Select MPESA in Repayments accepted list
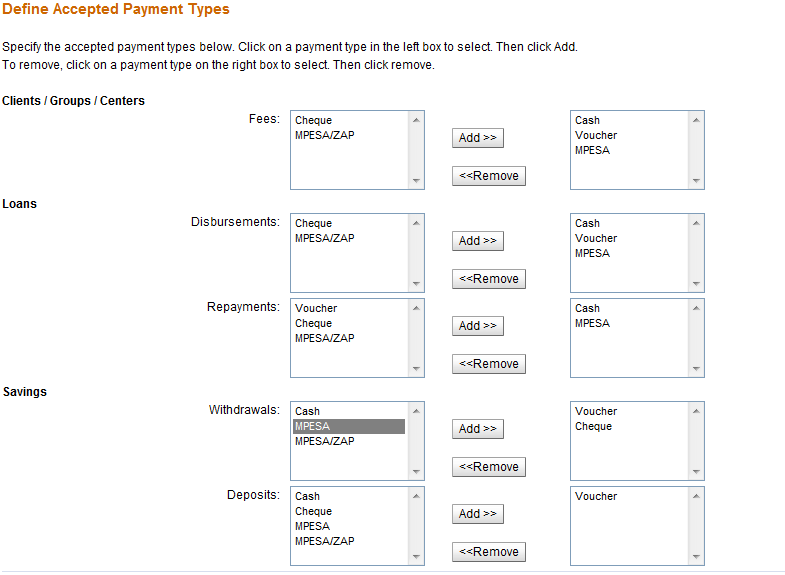Viewport: 785px width, 575px height. click(592, 324)
